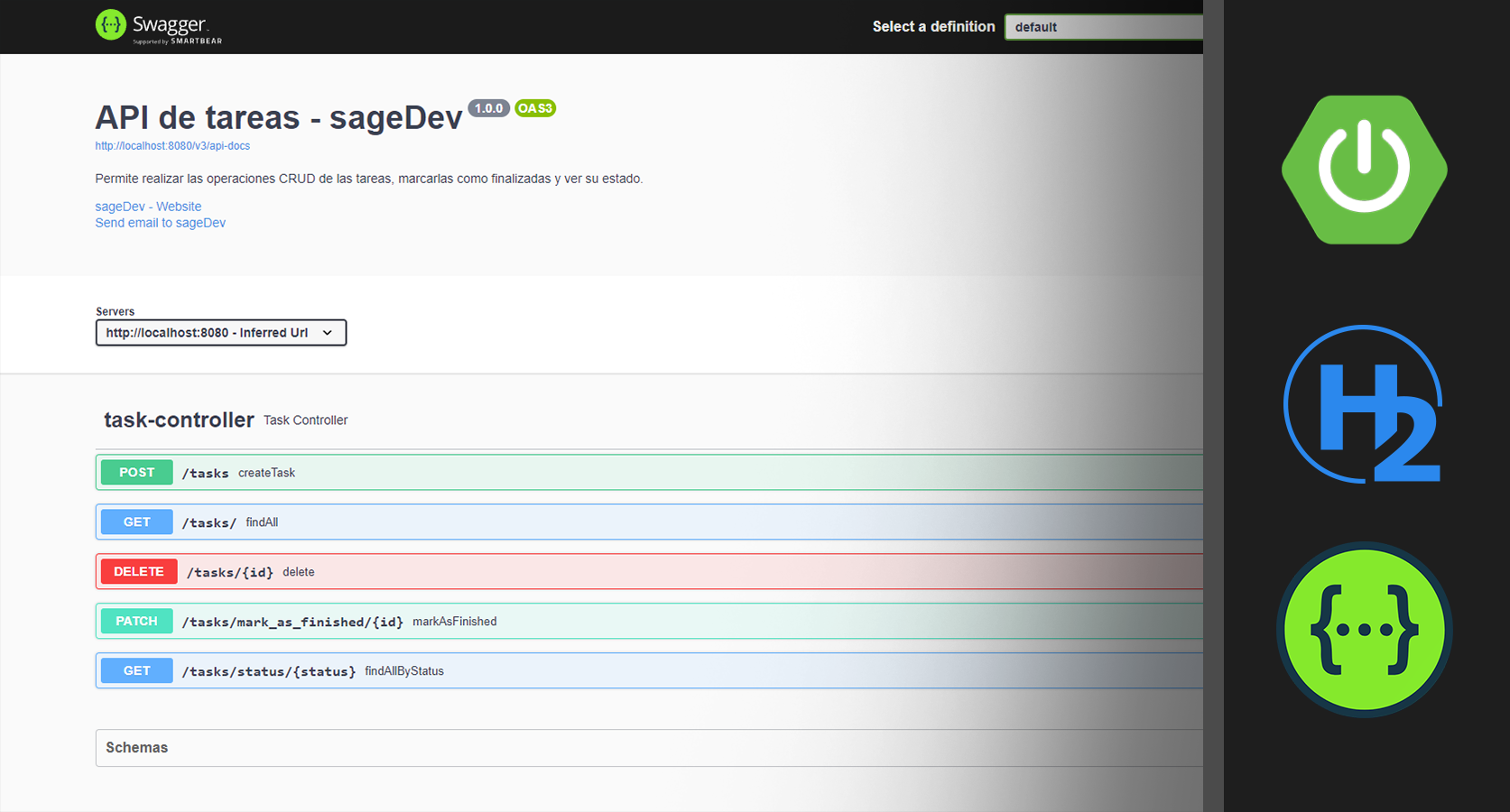This screenshot has height=812, width=1510.
Task: Open the api-docs URL link
Action: click(x=172, y=146)
